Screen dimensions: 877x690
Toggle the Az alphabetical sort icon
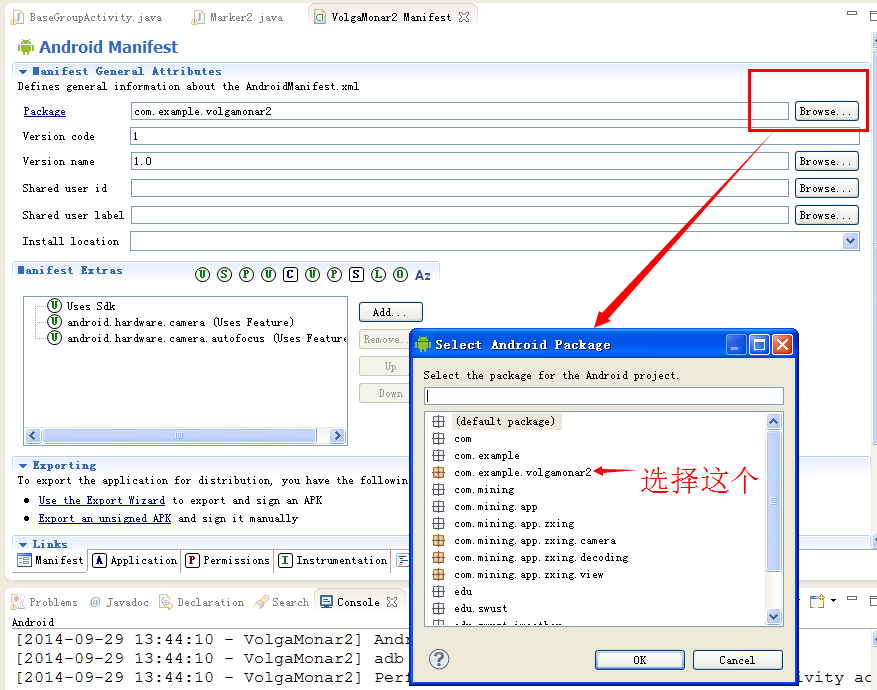(x=423, y=275)
